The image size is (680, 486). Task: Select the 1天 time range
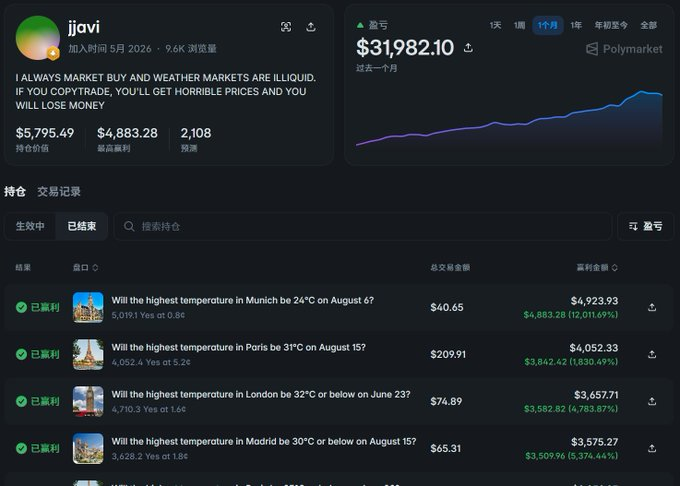point(495,25)
